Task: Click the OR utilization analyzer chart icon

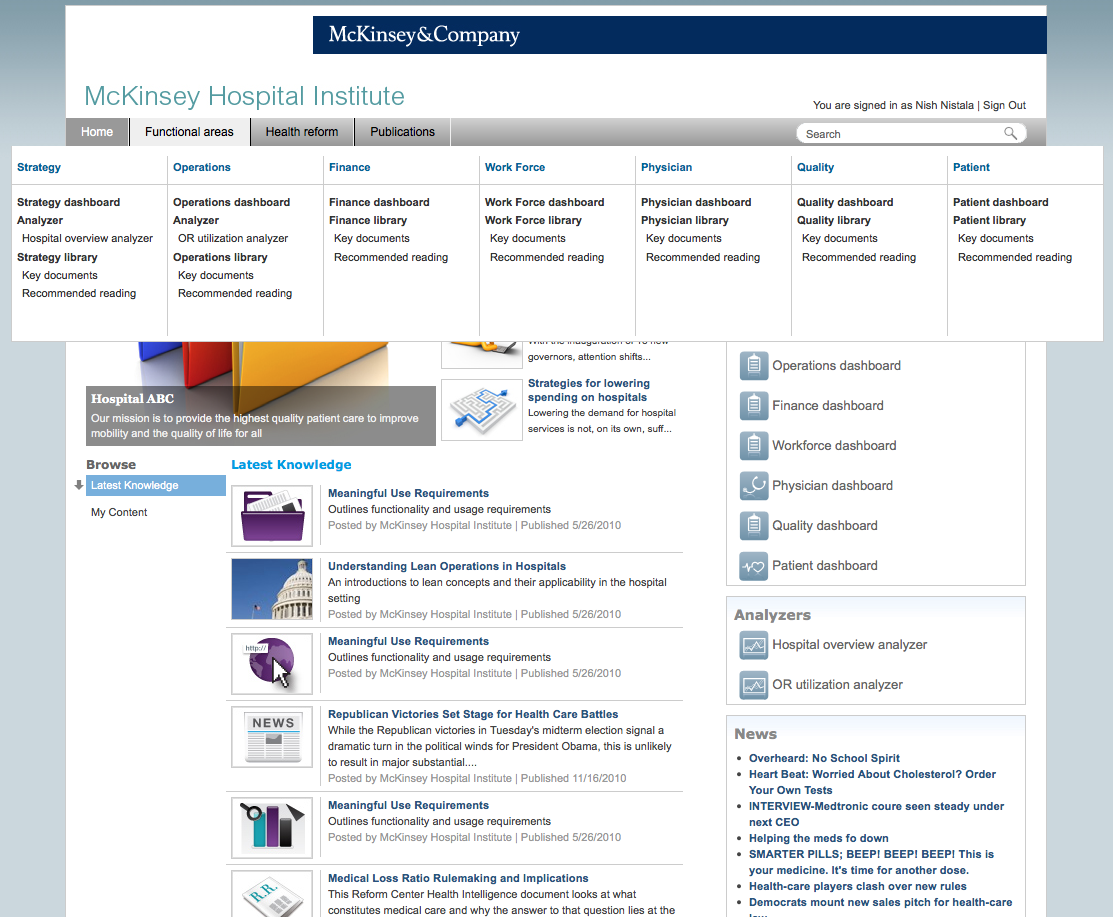Action: (x=754, y=685)
